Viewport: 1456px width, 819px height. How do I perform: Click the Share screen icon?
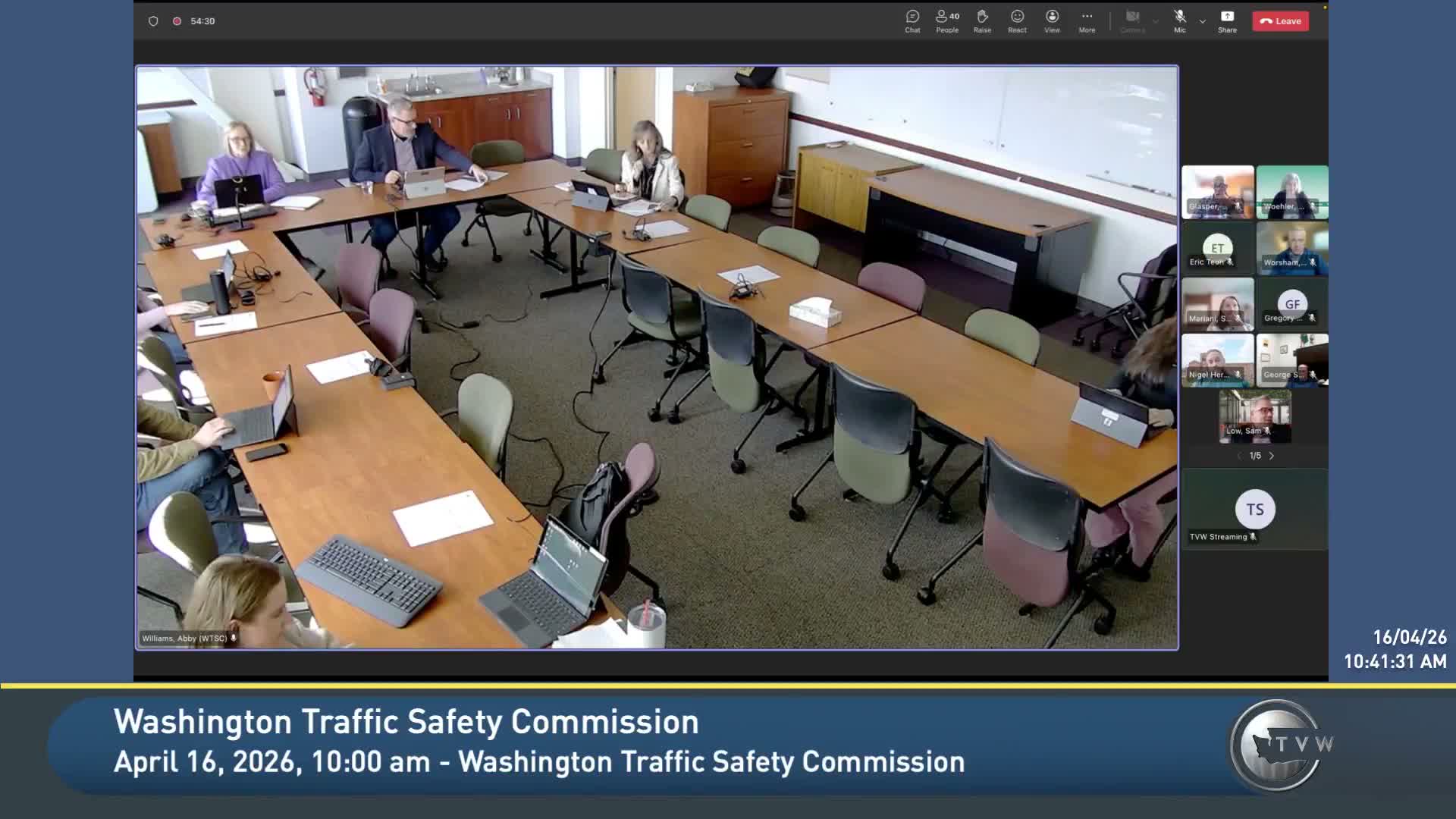(x=1227, y=20)
